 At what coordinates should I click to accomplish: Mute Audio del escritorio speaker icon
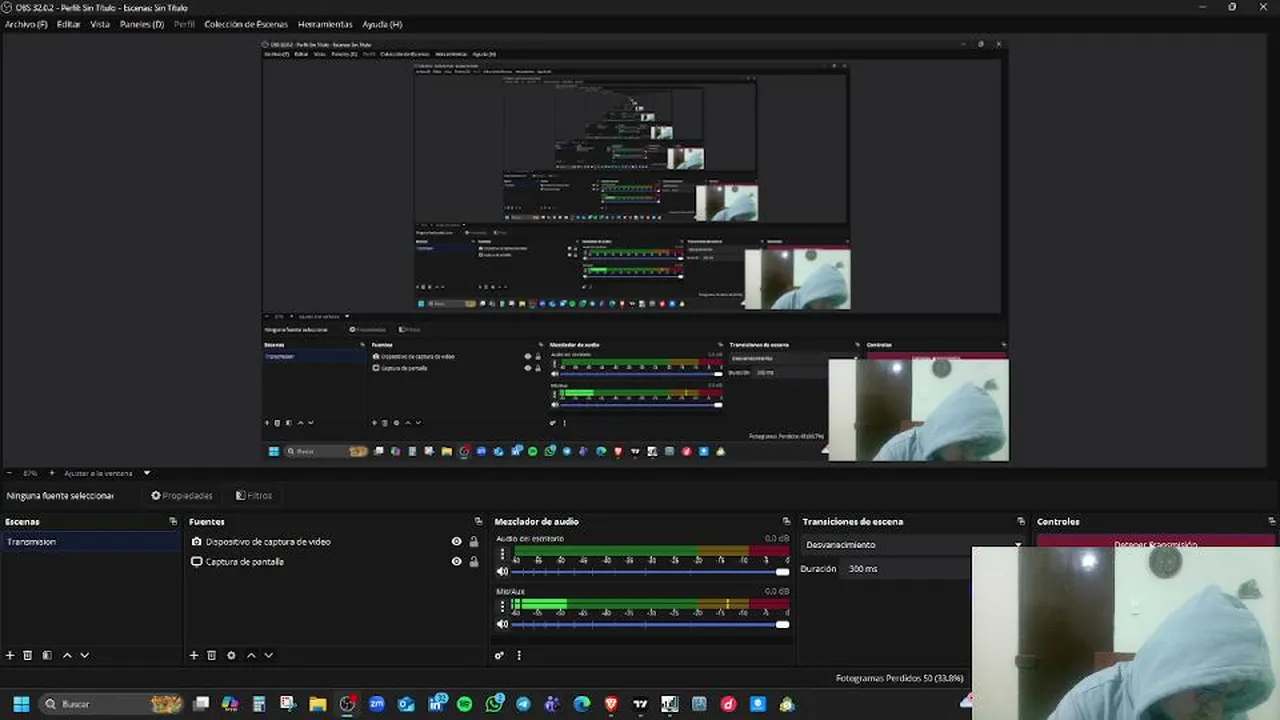tap(503, 572)
